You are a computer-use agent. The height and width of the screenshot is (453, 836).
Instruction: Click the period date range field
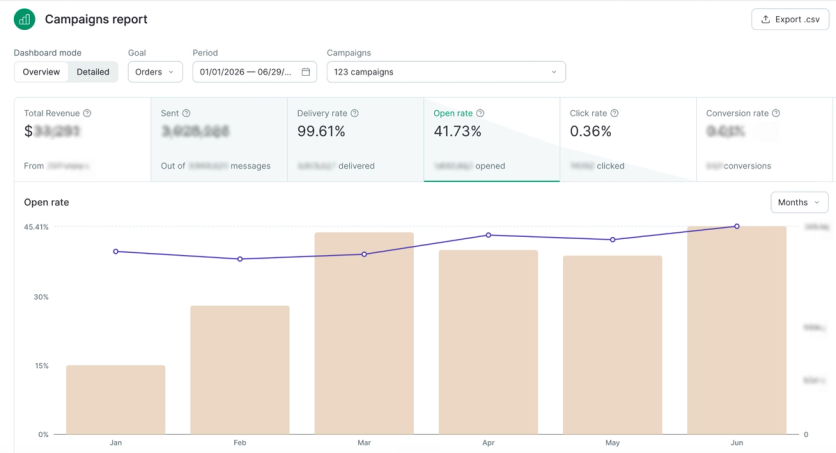click(254, 72)
